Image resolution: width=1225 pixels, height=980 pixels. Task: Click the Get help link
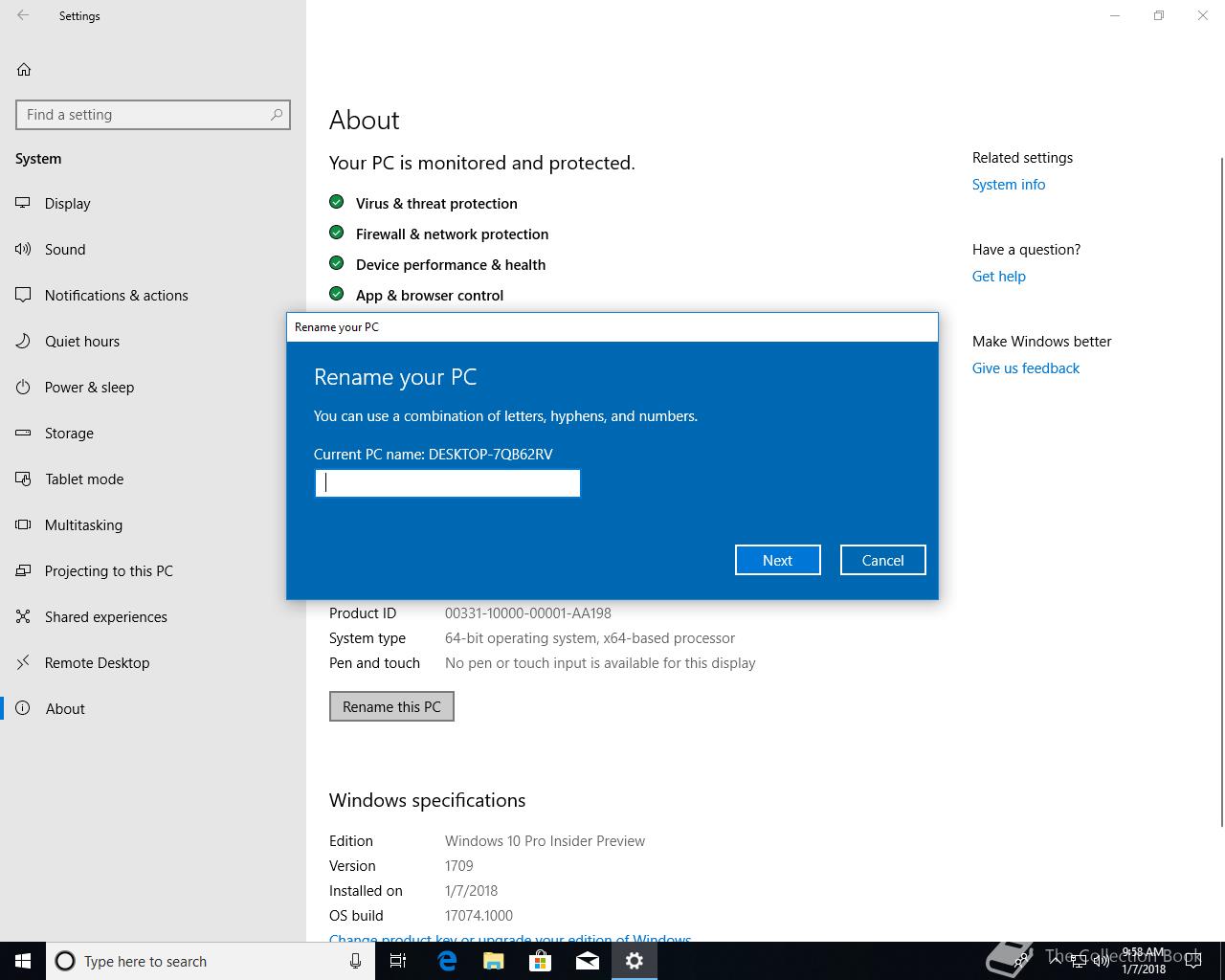click(x=998, y=276)
